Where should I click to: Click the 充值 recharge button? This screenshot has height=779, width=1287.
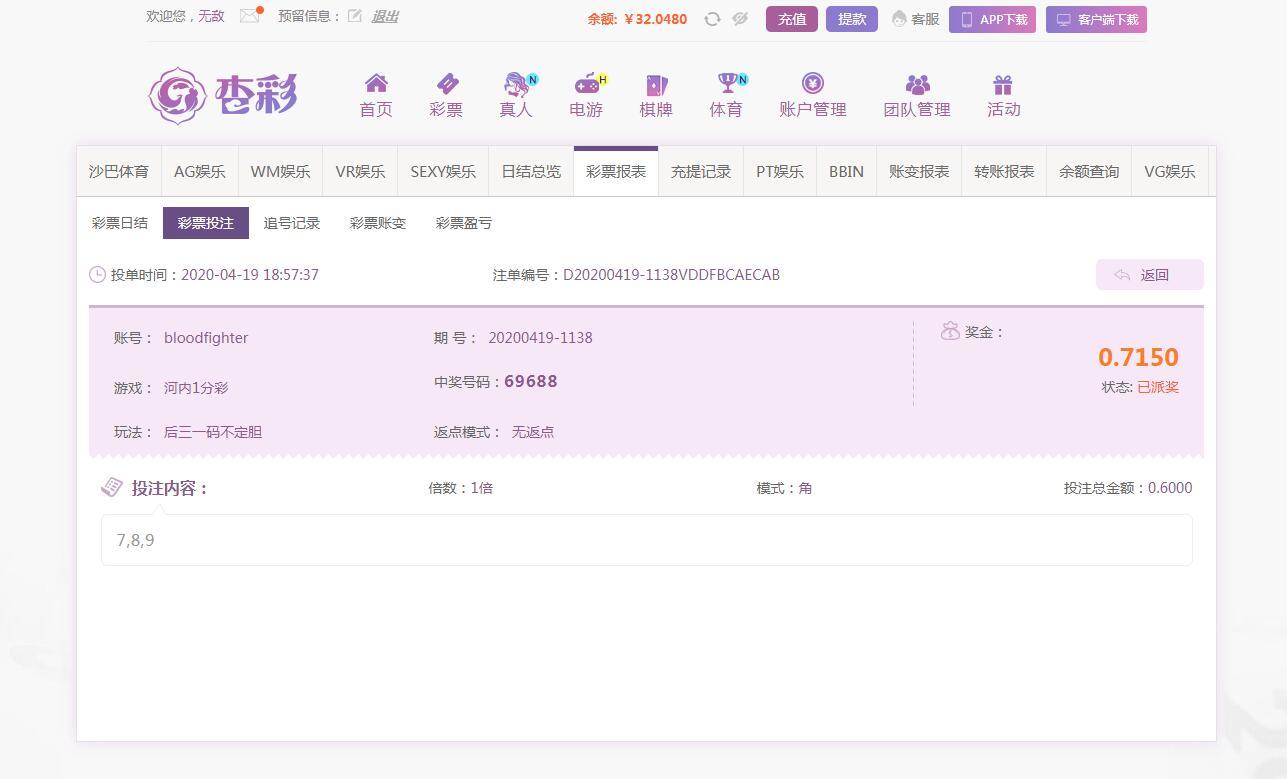click(792, 19)
